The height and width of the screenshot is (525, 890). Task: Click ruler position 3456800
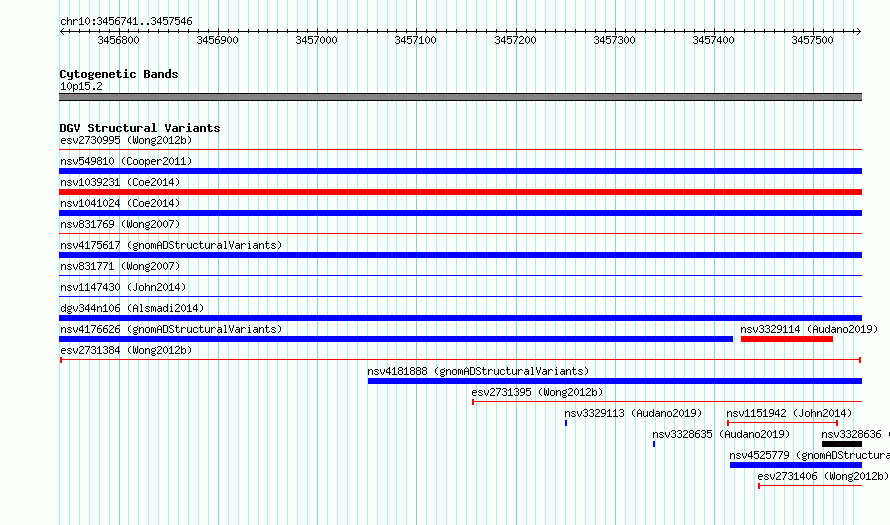point(118,40)
